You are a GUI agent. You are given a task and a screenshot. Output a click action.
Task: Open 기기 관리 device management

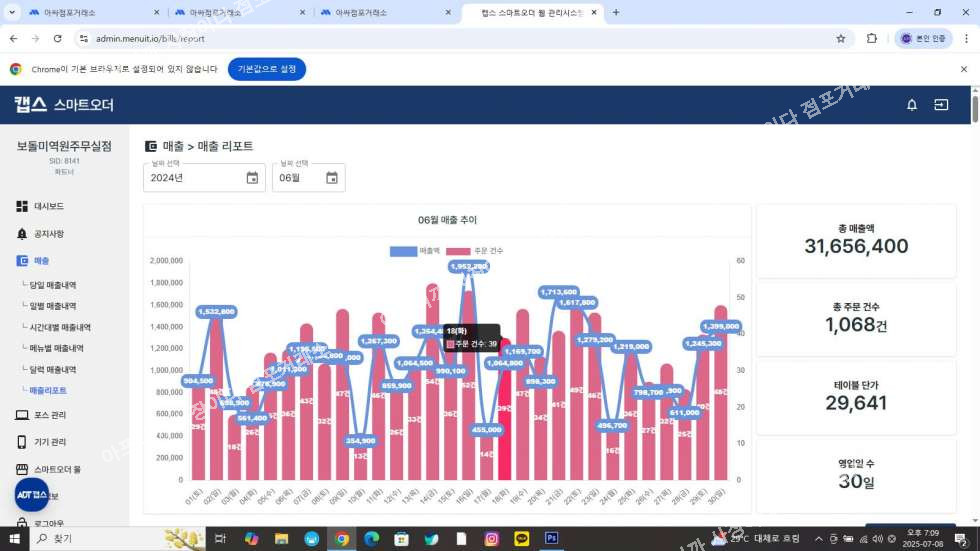(50, 442)
